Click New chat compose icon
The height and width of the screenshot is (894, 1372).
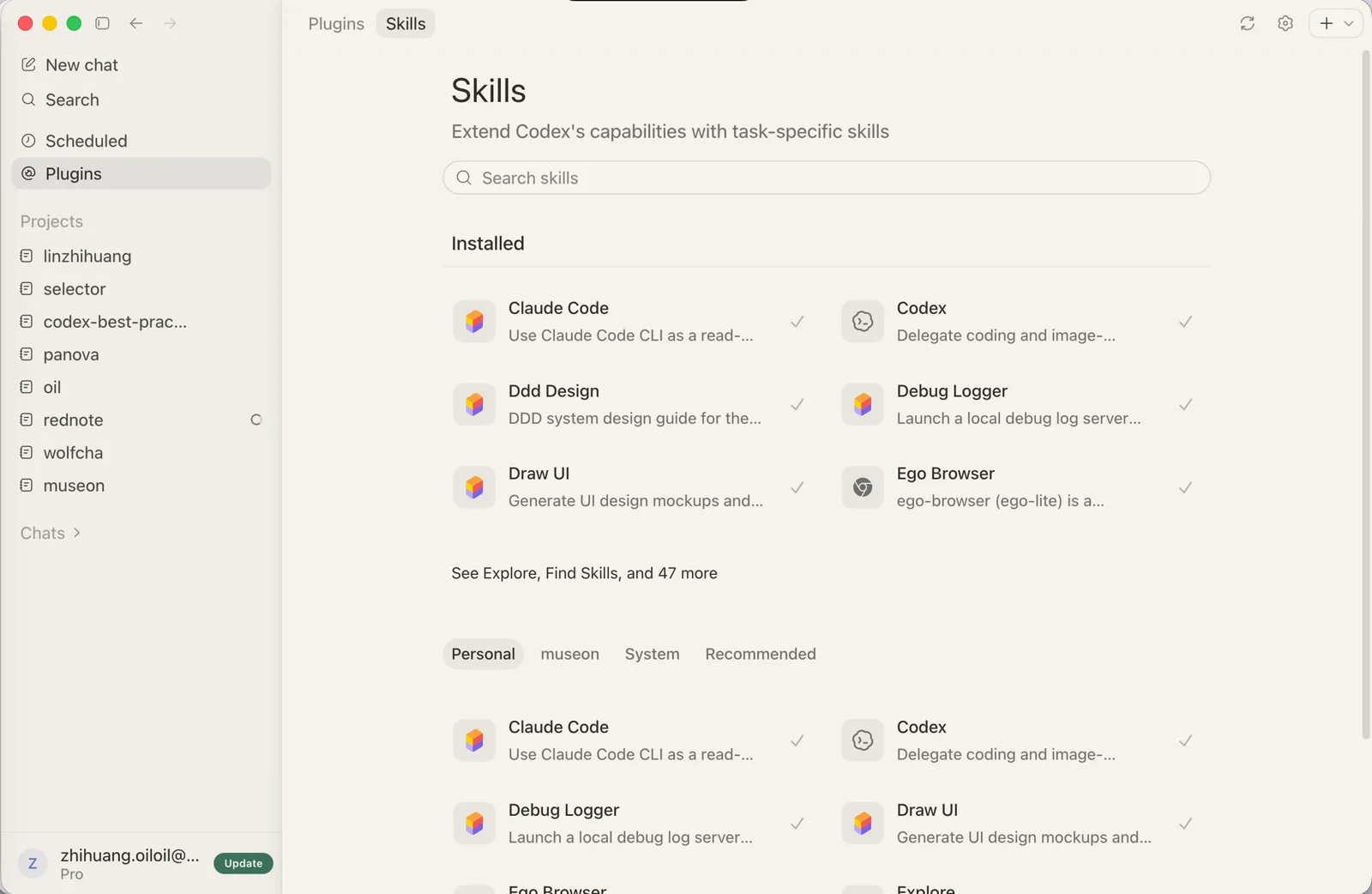point(28,64)
